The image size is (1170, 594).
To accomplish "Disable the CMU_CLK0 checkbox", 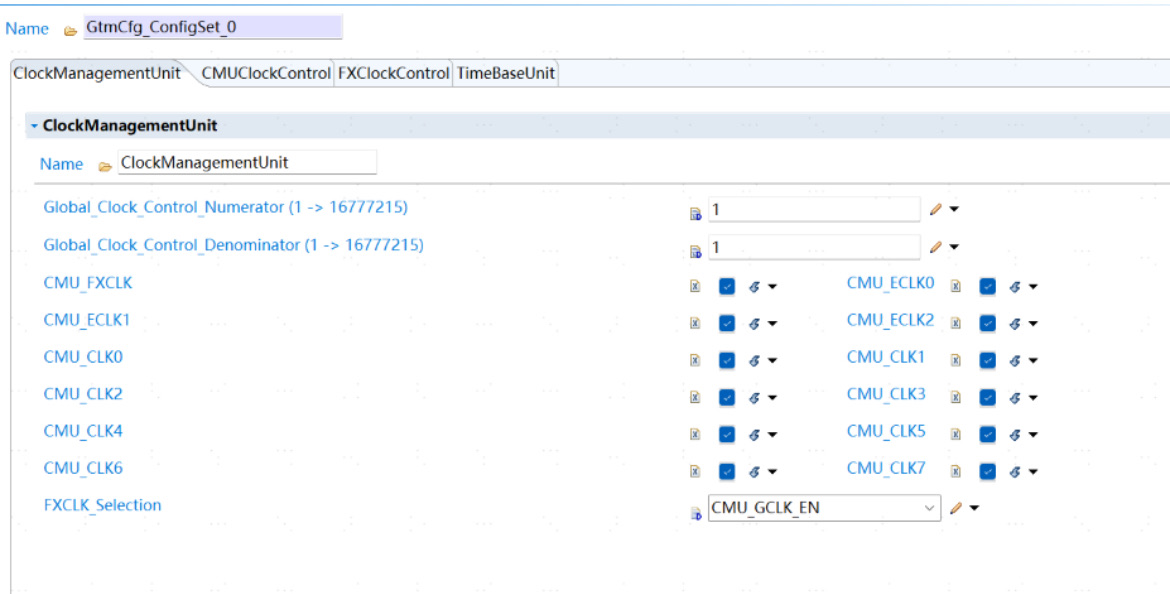I will (727, 360).
